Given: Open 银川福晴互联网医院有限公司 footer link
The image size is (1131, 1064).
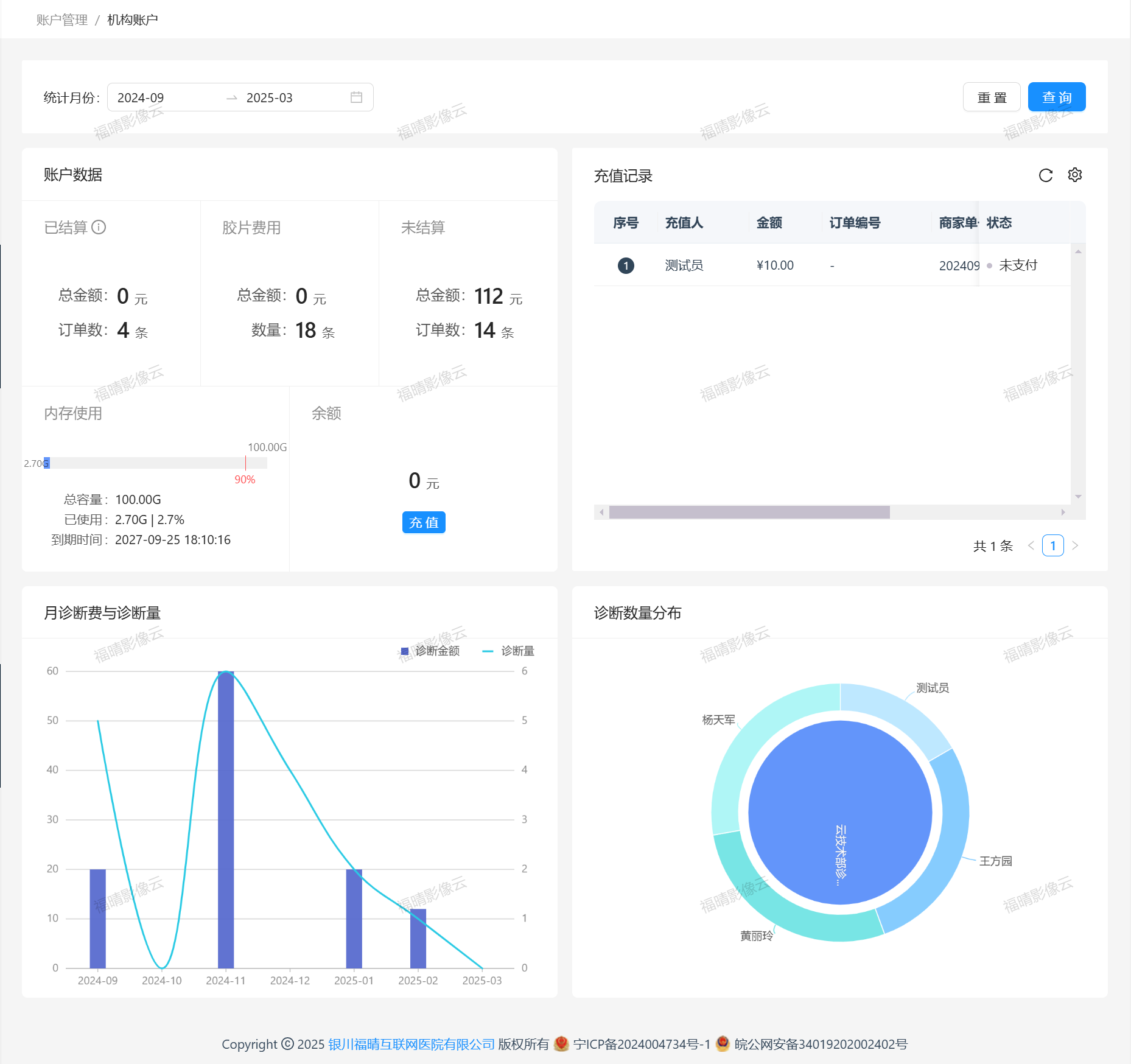Looking at the screenshot, I should [411, 1044].
